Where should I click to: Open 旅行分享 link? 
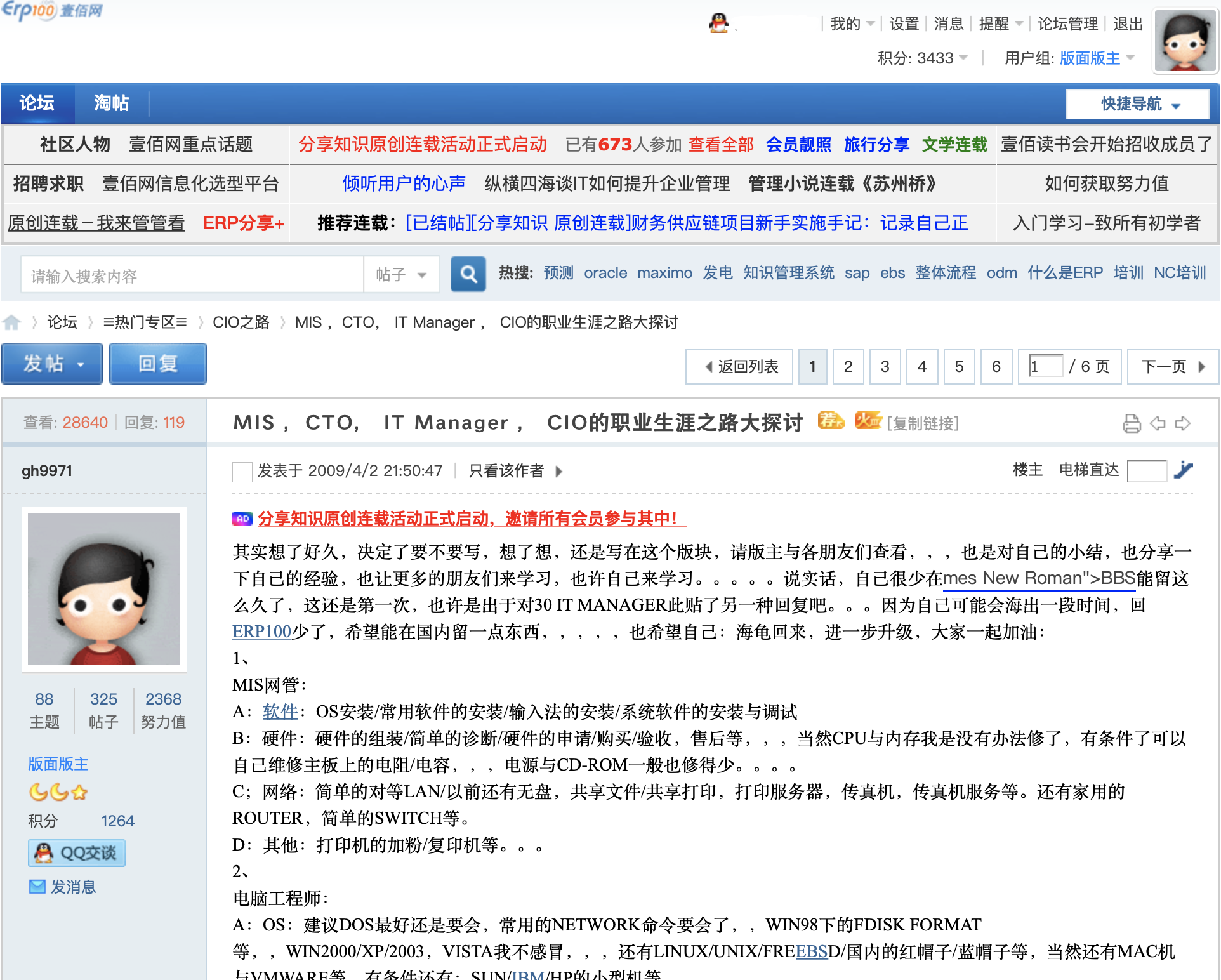click(876, 145)
